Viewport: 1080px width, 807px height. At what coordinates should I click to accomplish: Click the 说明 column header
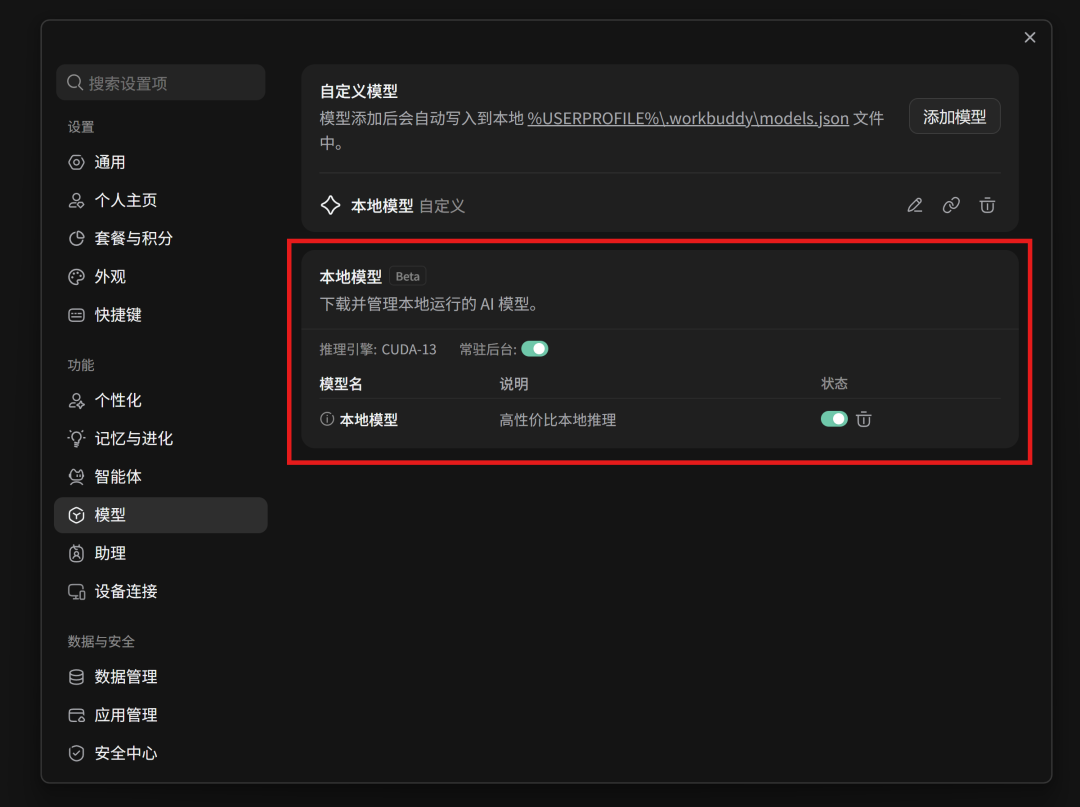[514, 384]
